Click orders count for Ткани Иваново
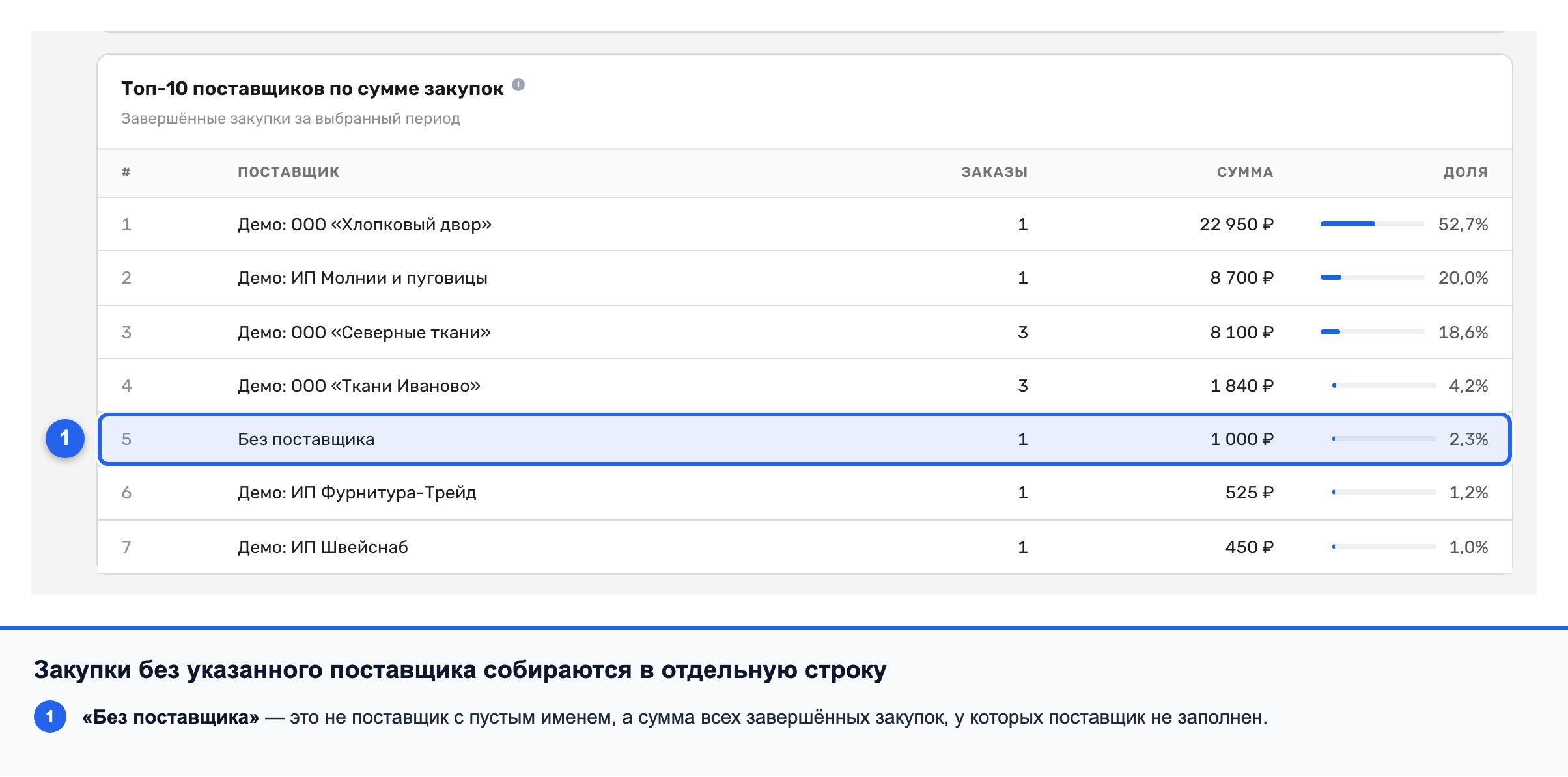The width and height of the screenshot is (1568, 777). click(x=1023, y=386)
